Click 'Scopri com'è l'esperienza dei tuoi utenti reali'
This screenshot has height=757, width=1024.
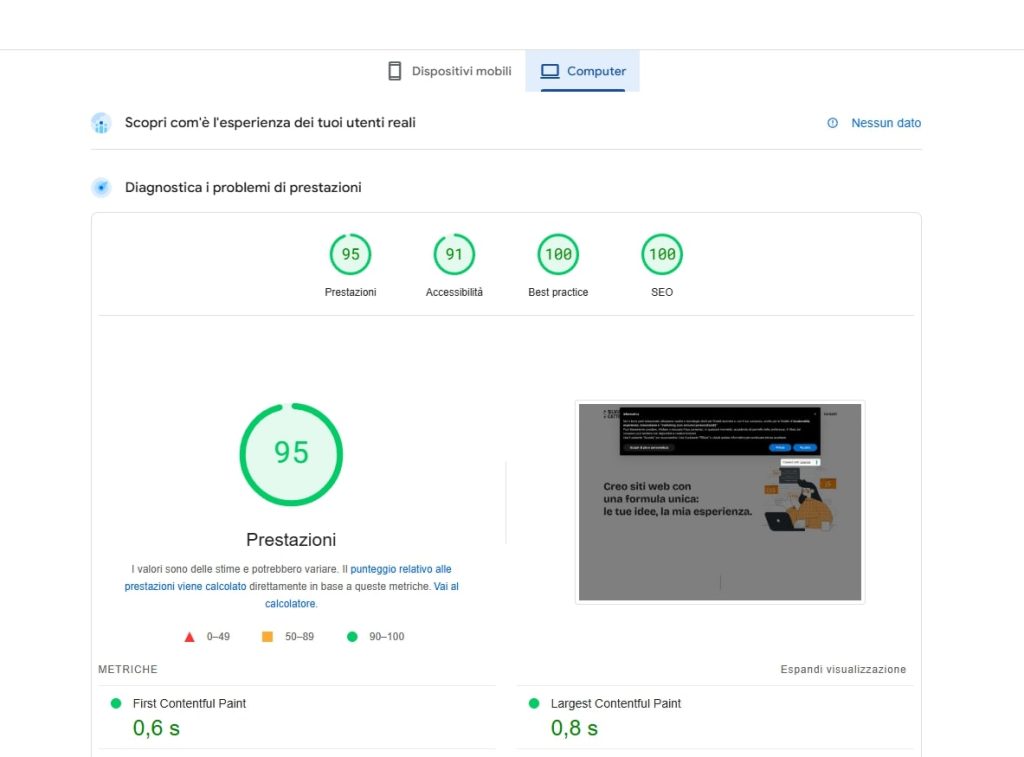[x=270, y=123]
